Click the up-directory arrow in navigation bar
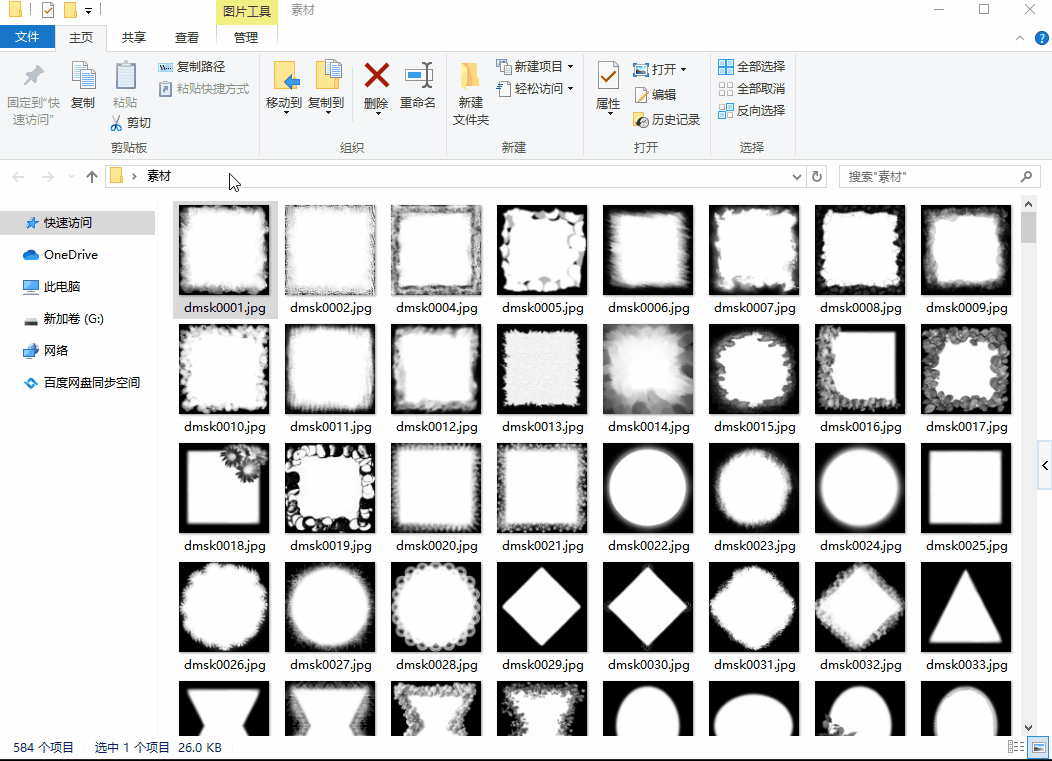Image resolution: width=1052 pixels, height=761 pixels. 92,177
